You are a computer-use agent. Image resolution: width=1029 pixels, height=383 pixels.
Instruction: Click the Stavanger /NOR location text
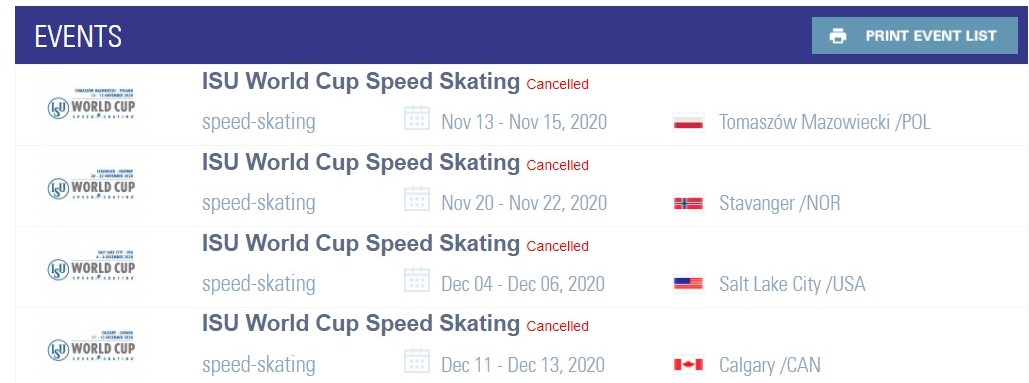point(780,203)
